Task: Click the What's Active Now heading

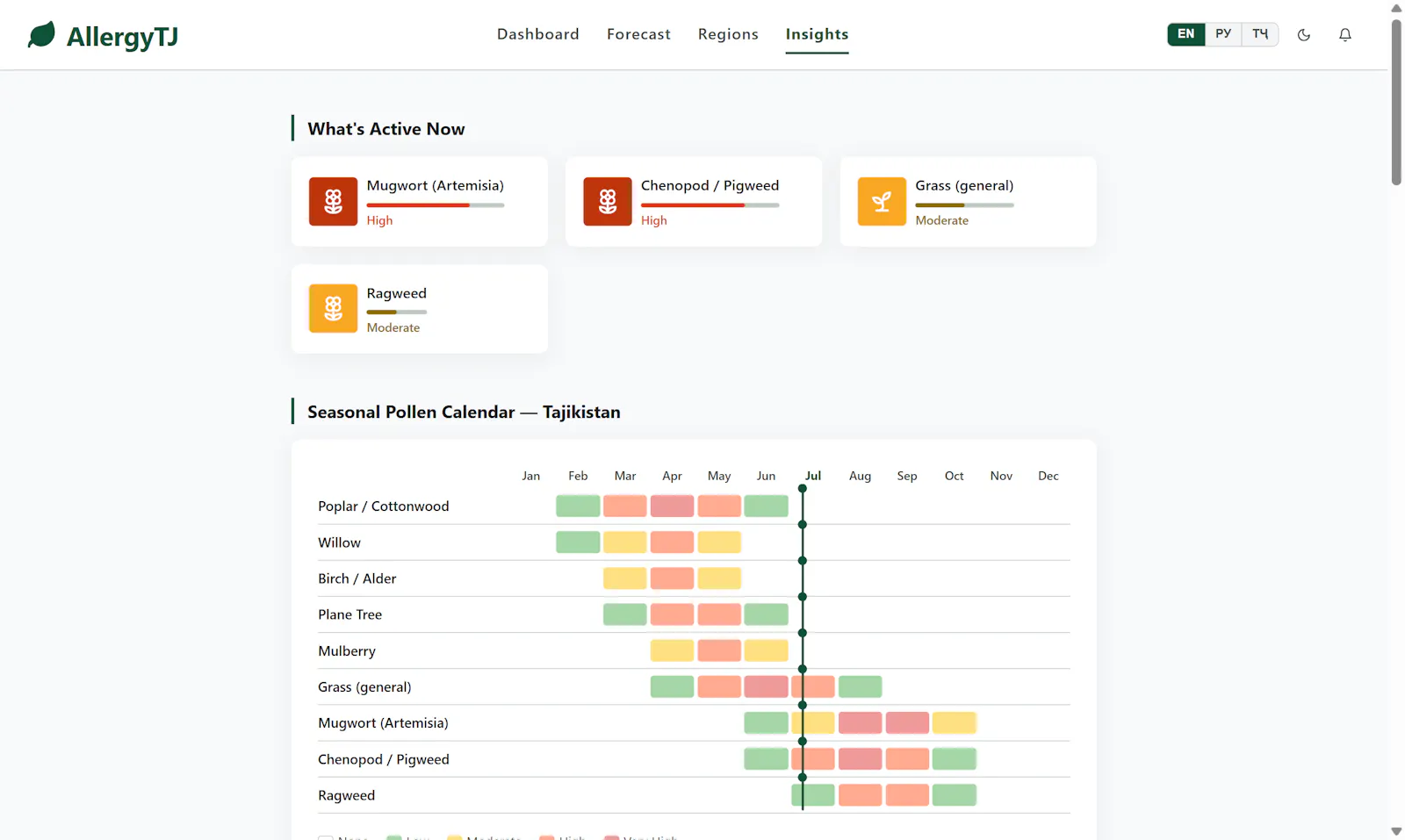Action: click(386, 129)
